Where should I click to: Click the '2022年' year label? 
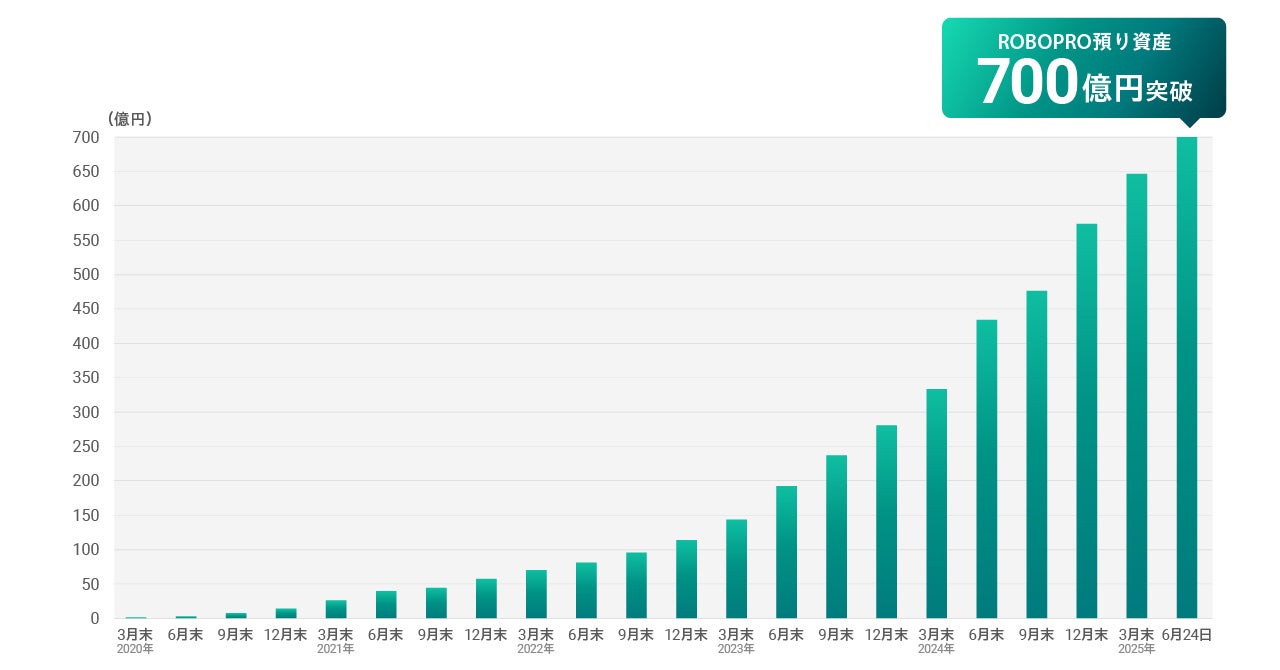(x=536, y=650)
